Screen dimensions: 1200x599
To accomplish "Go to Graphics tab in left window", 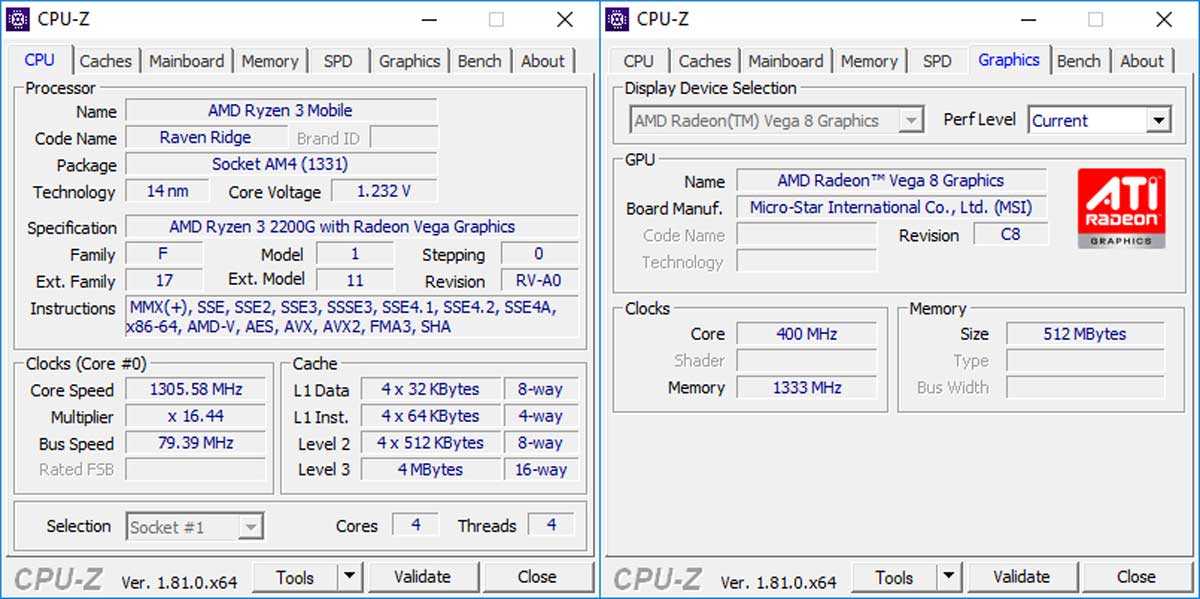I will coord(409,61).
